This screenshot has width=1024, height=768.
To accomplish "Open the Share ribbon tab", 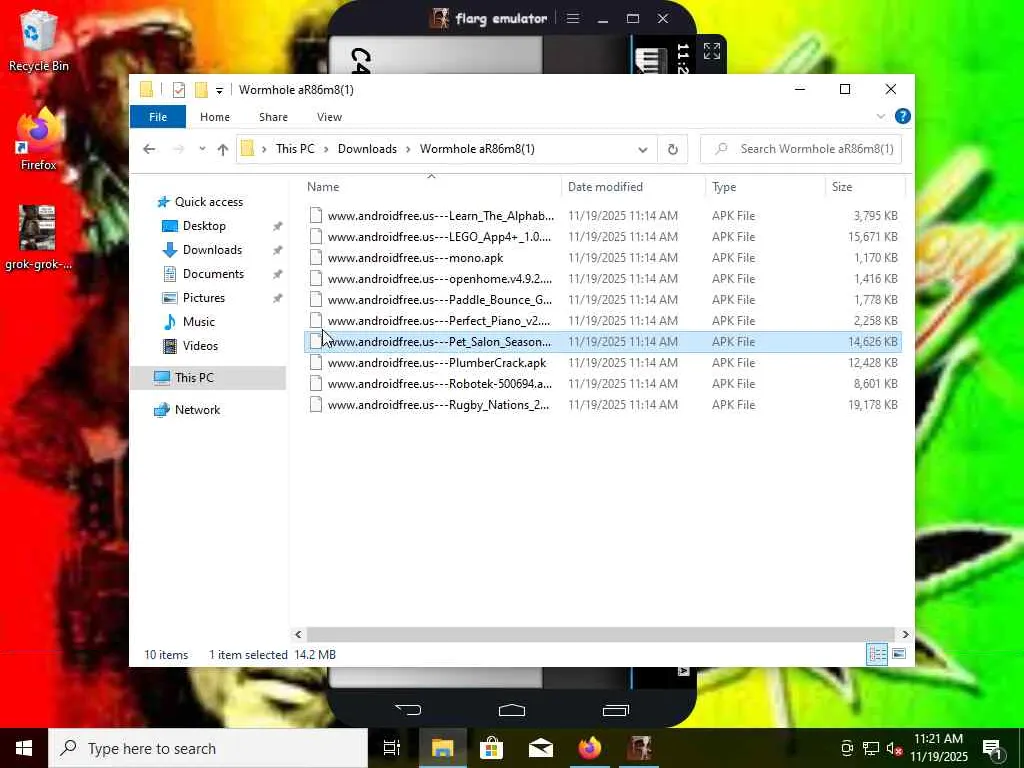I will click(x=273, y=117).
